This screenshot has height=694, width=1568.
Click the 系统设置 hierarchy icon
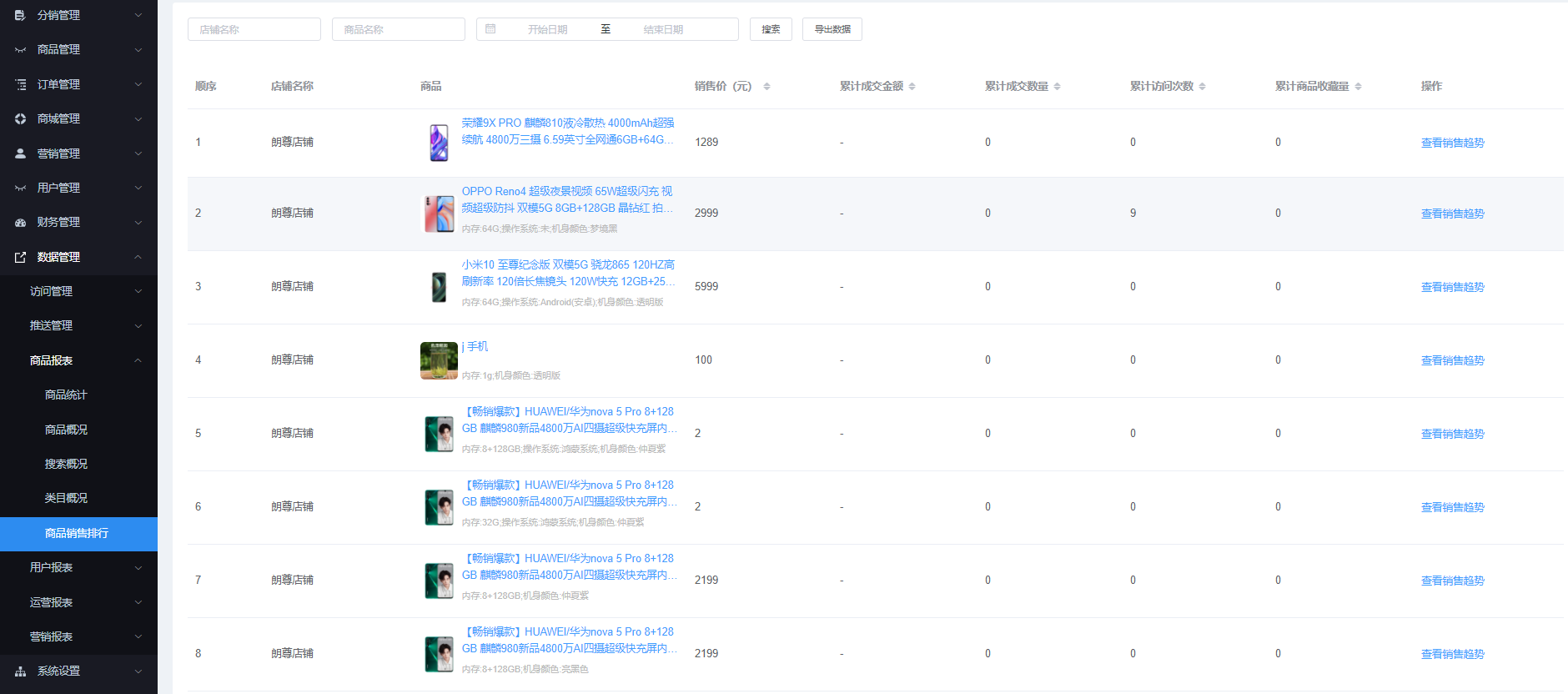point(20,671)
